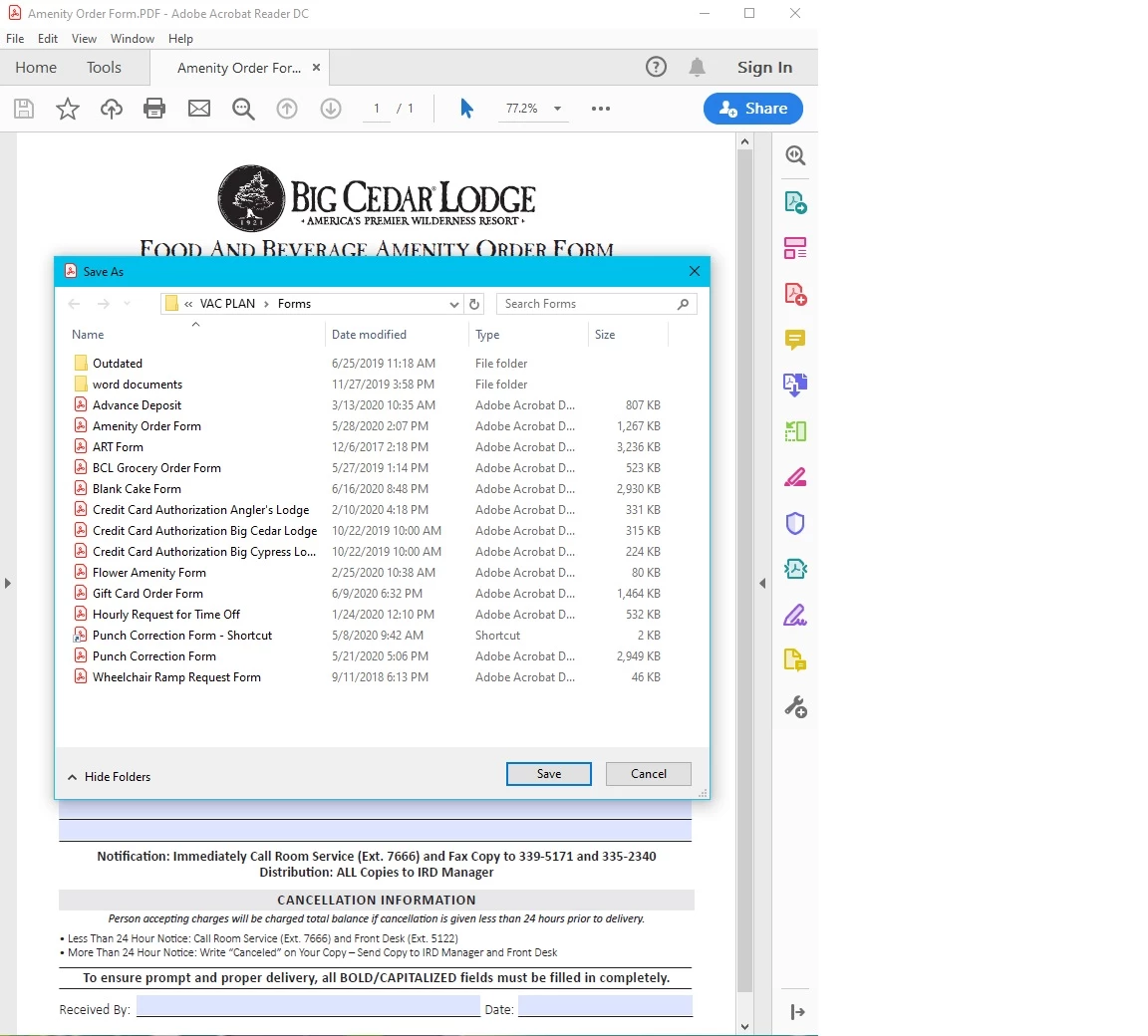Viewport: 1148px width, 1036px height.
Task: Print the document using printer icon
Action: [154, 109]
